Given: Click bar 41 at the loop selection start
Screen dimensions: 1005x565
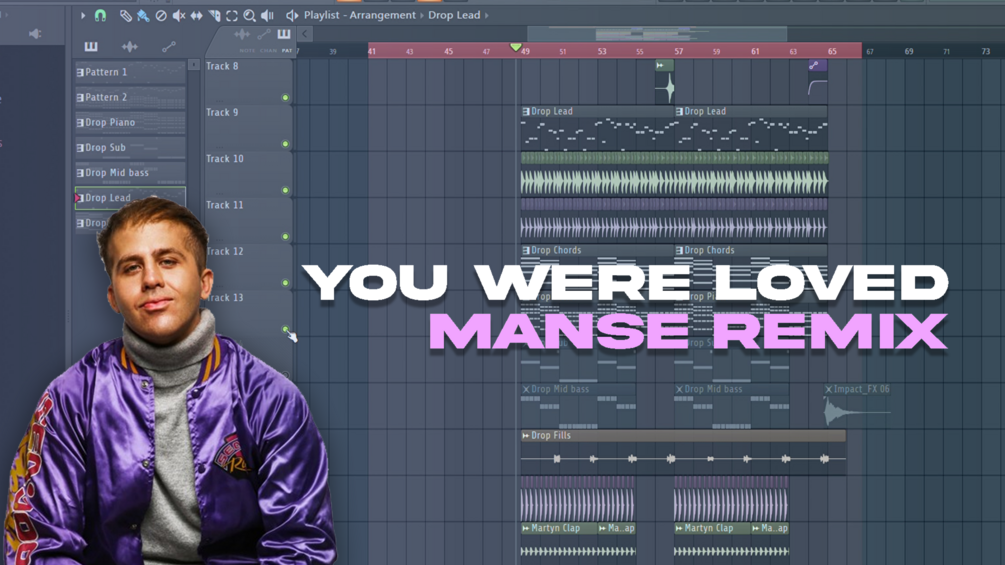Looking at the screenshot, I should coord(372,51).
